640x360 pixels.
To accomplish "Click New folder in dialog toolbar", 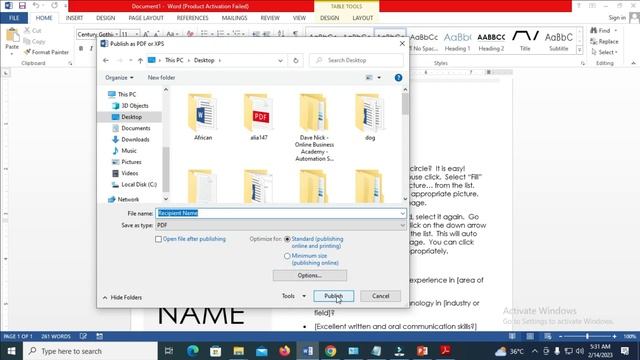I will [161, 78].
